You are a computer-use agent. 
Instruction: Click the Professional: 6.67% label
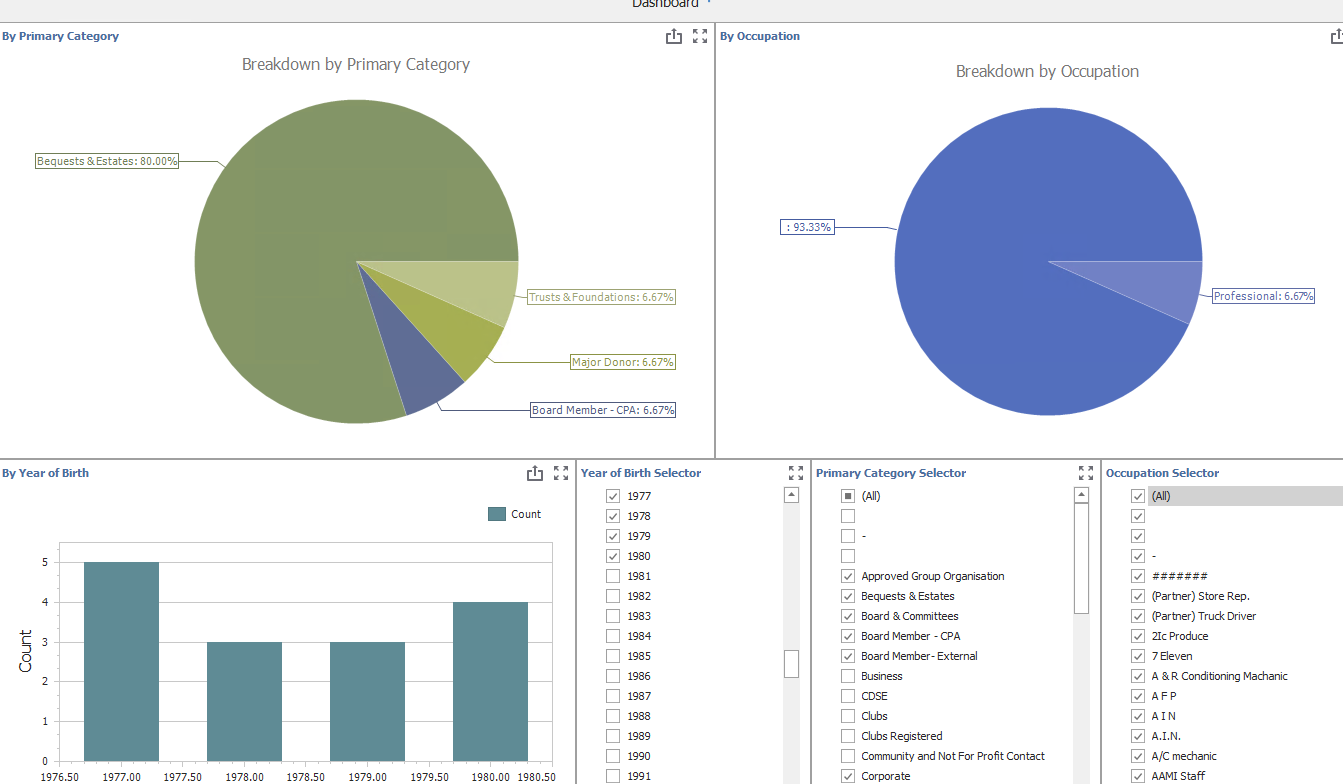(1264, 296)
